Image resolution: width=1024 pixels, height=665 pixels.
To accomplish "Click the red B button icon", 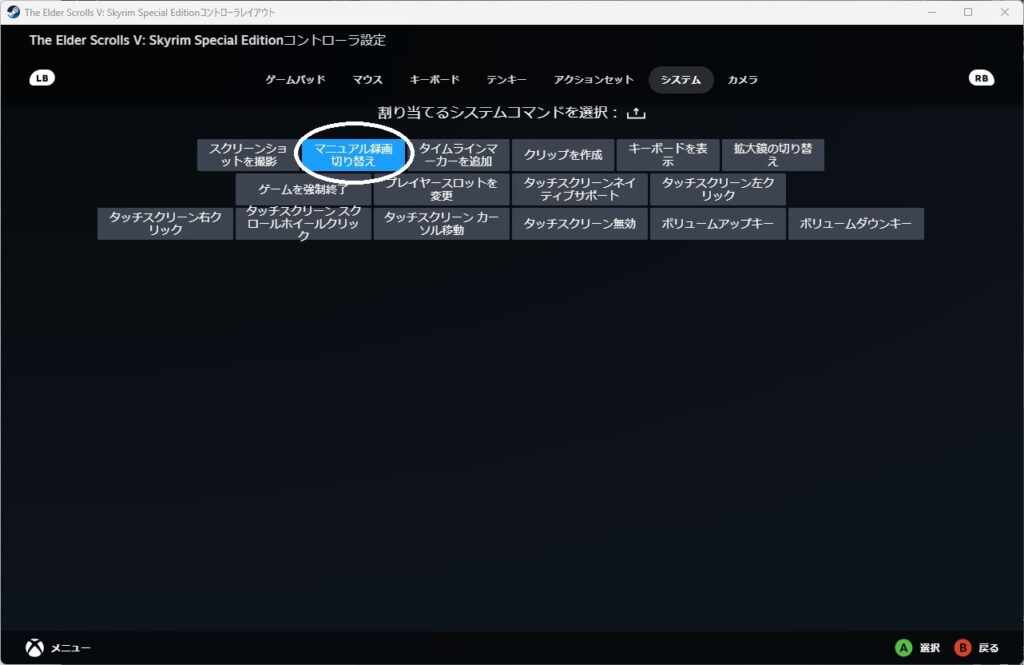I will tap(962, 647).
